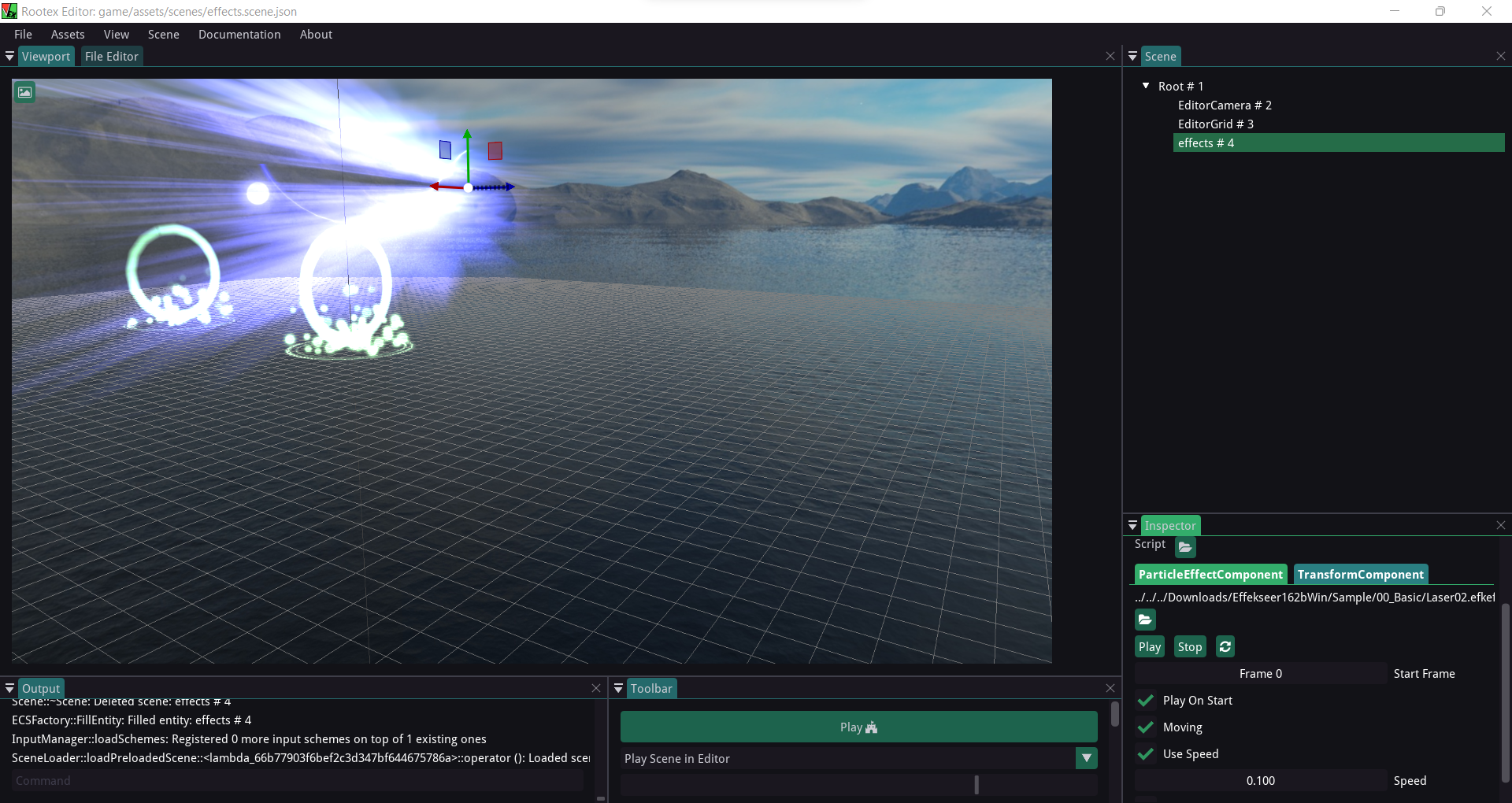This screenshot has width=1512, height=803.
Task: Browse for a particle effect file
Action: tap(1145, 620)
